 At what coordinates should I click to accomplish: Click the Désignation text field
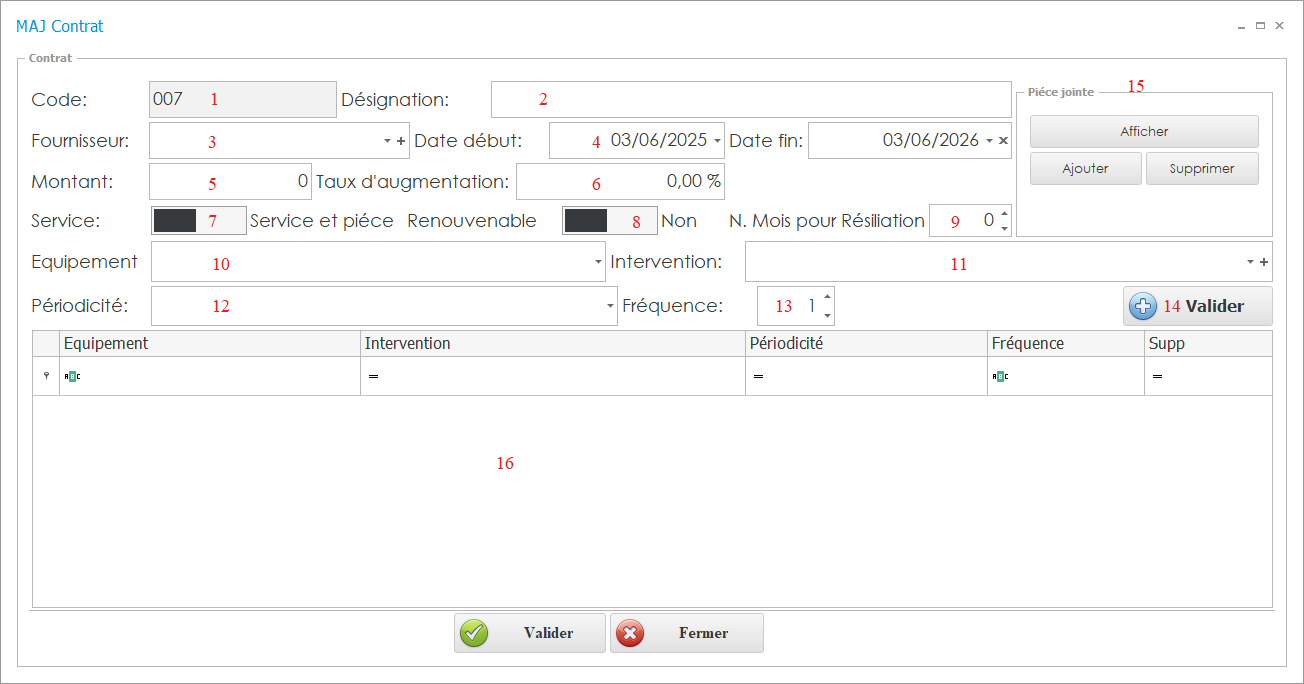[x=750, y=100]
